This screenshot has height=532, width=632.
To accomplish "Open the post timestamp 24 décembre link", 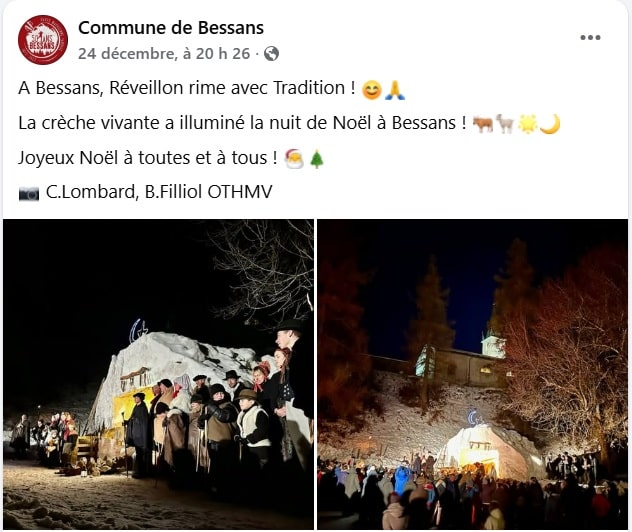I will [164, 54].
